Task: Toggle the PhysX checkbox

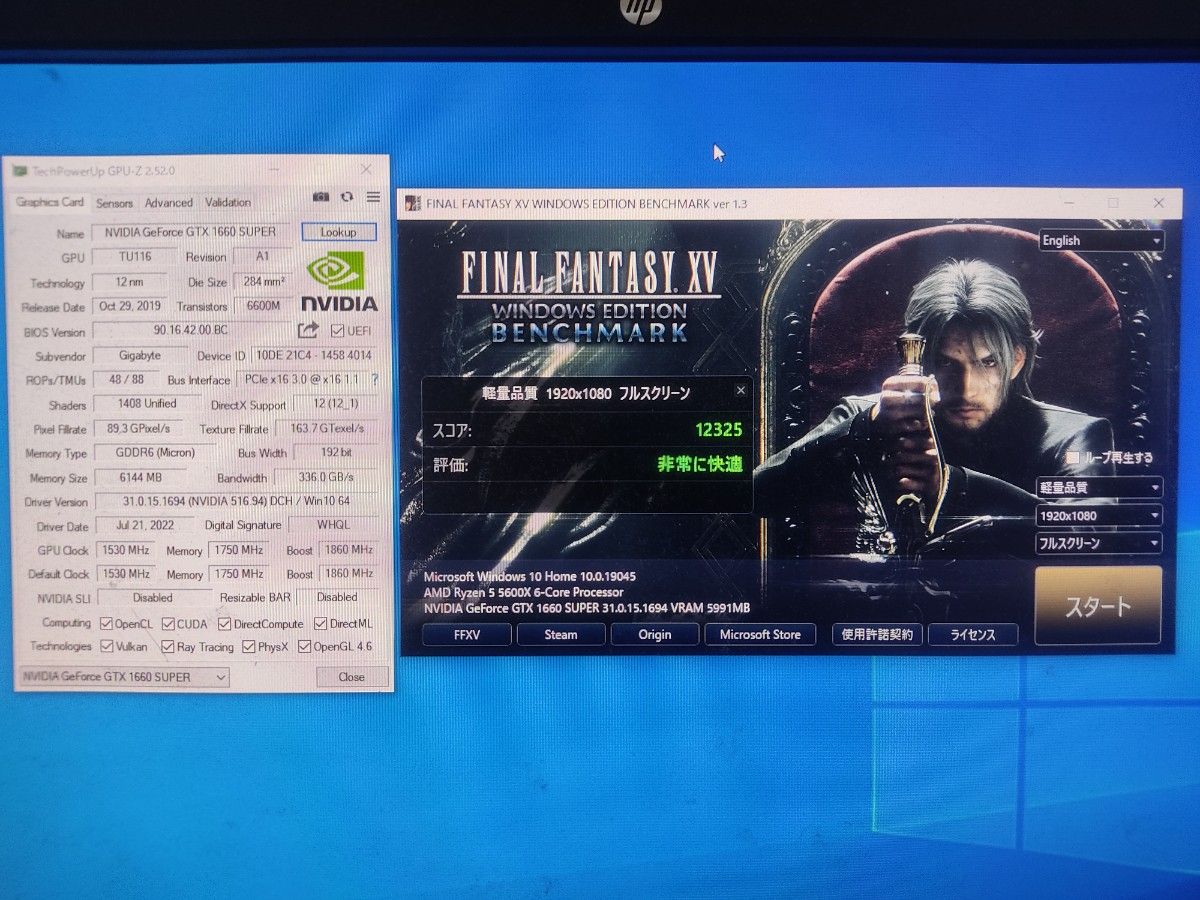Action: 249,647
